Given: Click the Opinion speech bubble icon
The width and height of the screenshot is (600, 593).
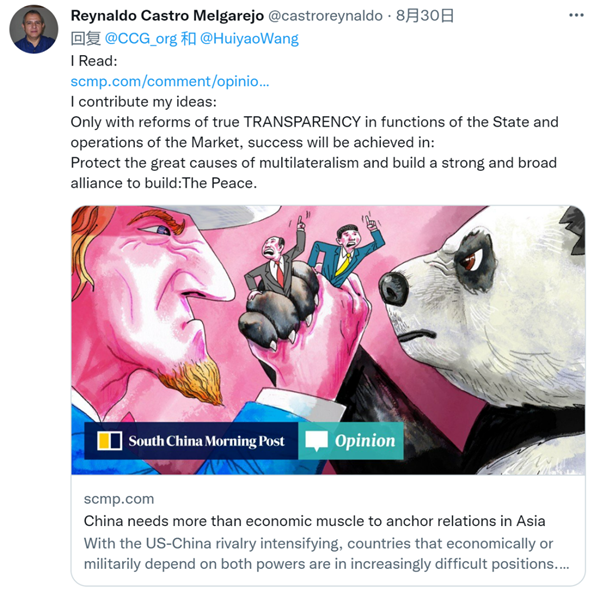Looking at the screenshot, I should pos(316,441).
